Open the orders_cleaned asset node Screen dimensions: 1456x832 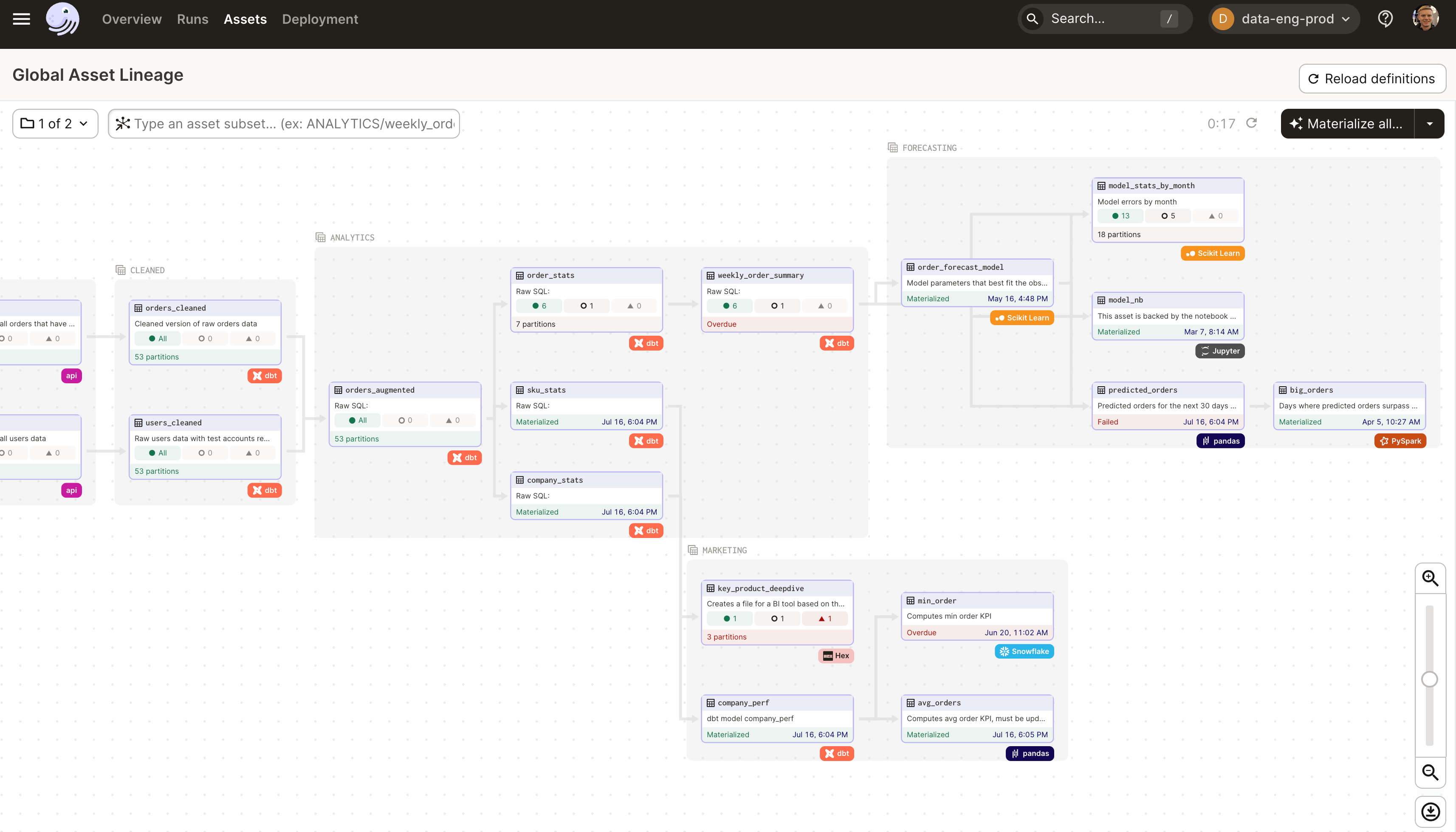[205, 333]
